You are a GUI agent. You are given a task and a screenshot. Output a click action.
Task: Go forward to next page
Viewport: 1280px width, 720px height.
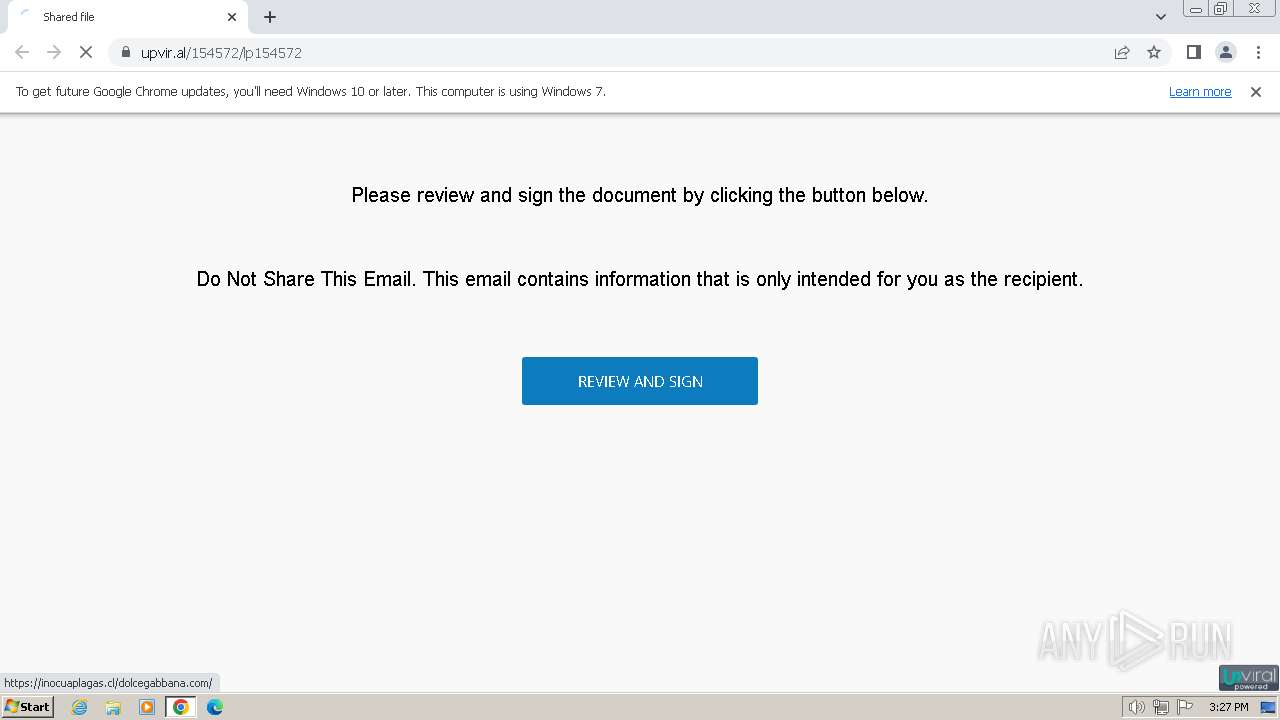[54, 52]
